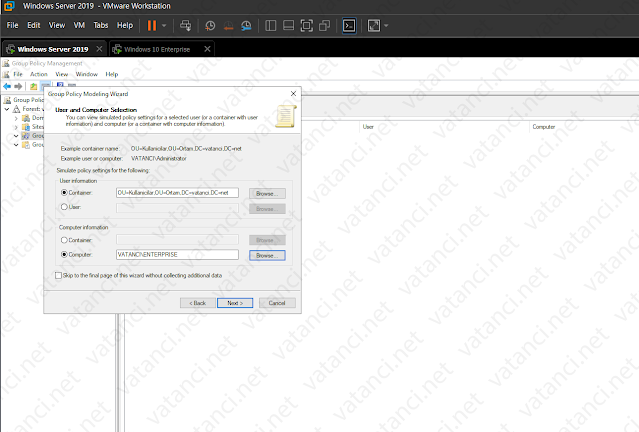Take a snapshot using the clock-plus icon
Viewport: 639px width, 432px height.
coord(210,26)
